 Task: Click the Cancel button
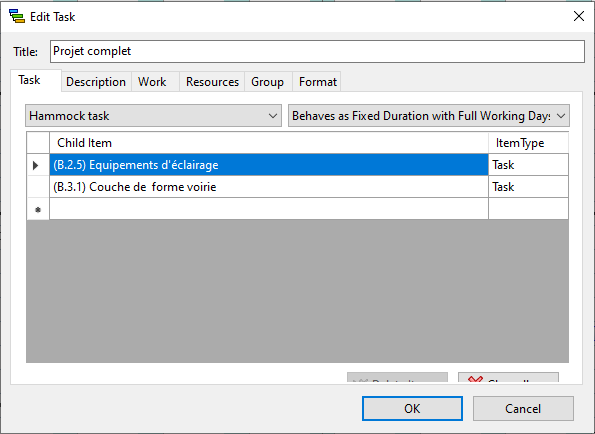(523, 409)
